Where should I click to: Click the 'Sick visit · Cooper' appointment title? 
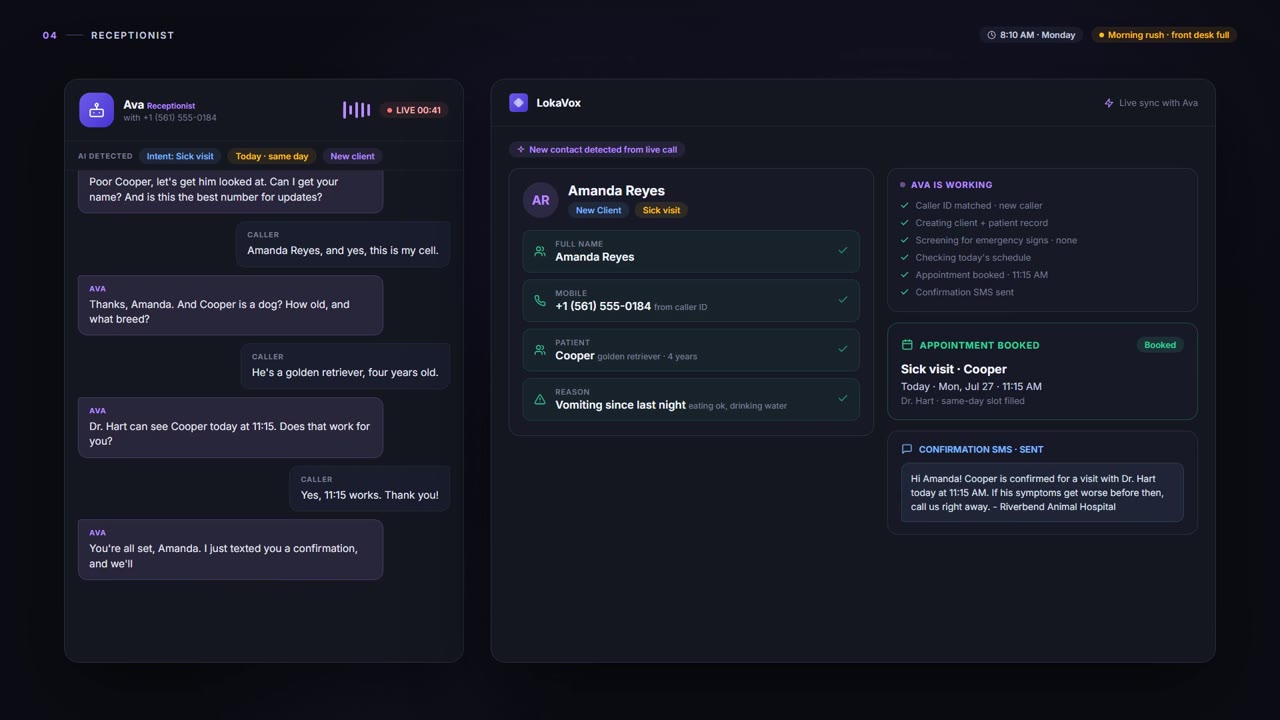click(953, 369)
